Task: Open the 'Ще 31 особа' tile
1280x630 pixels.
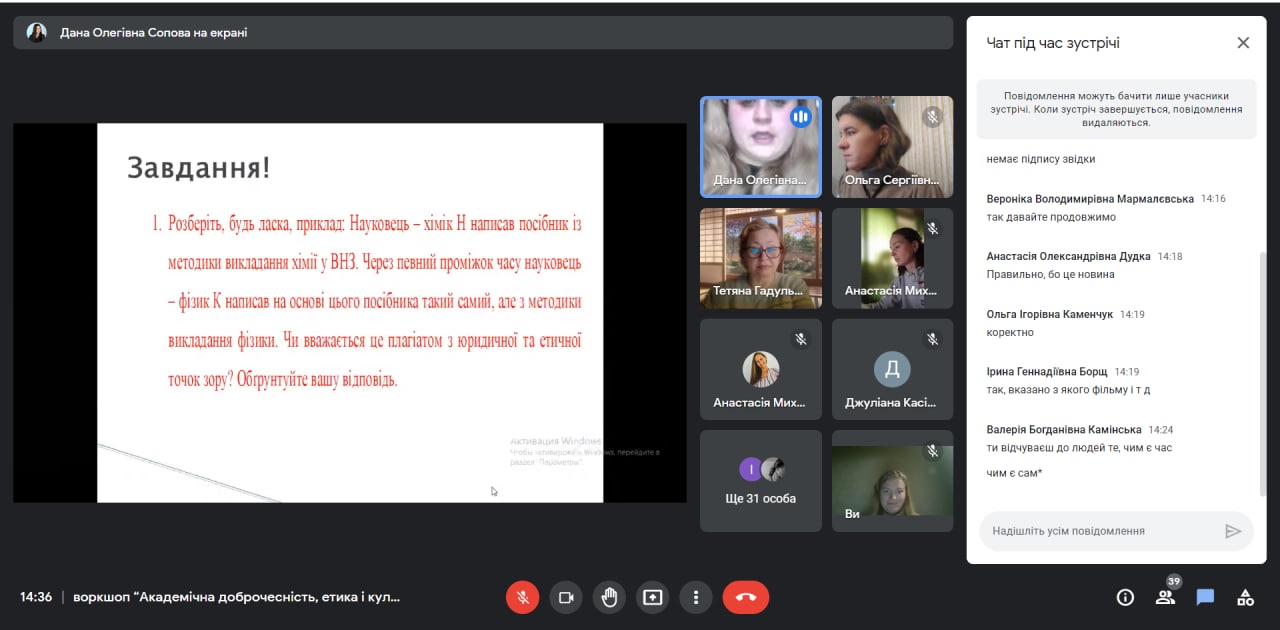Action: point(760,481)
